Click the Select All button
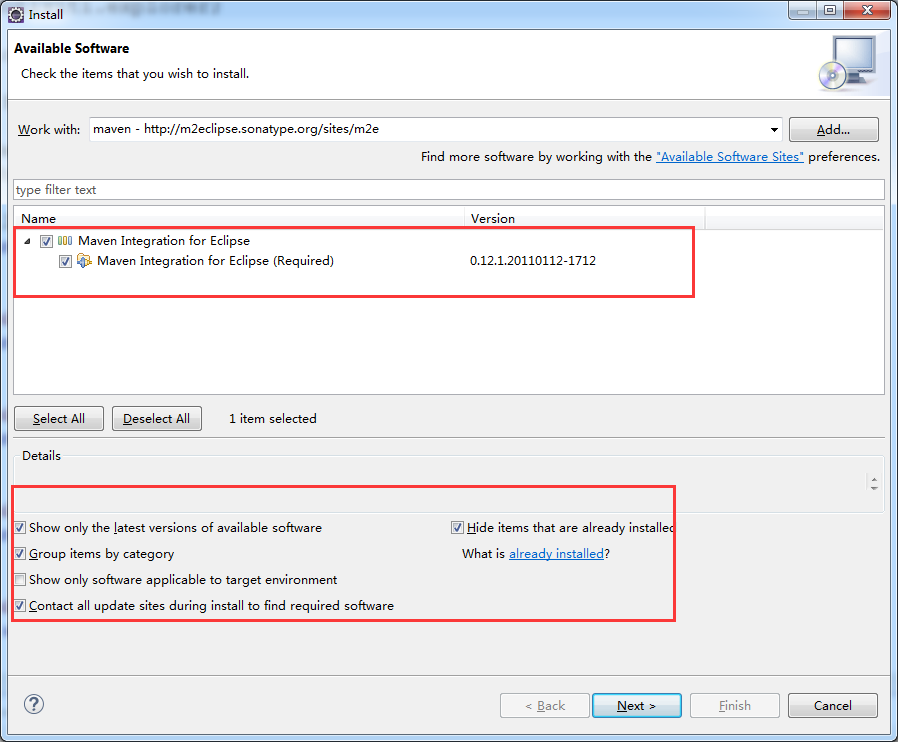Image resolution: width=898 pixels, height=742 pixels. coord(59,419)
